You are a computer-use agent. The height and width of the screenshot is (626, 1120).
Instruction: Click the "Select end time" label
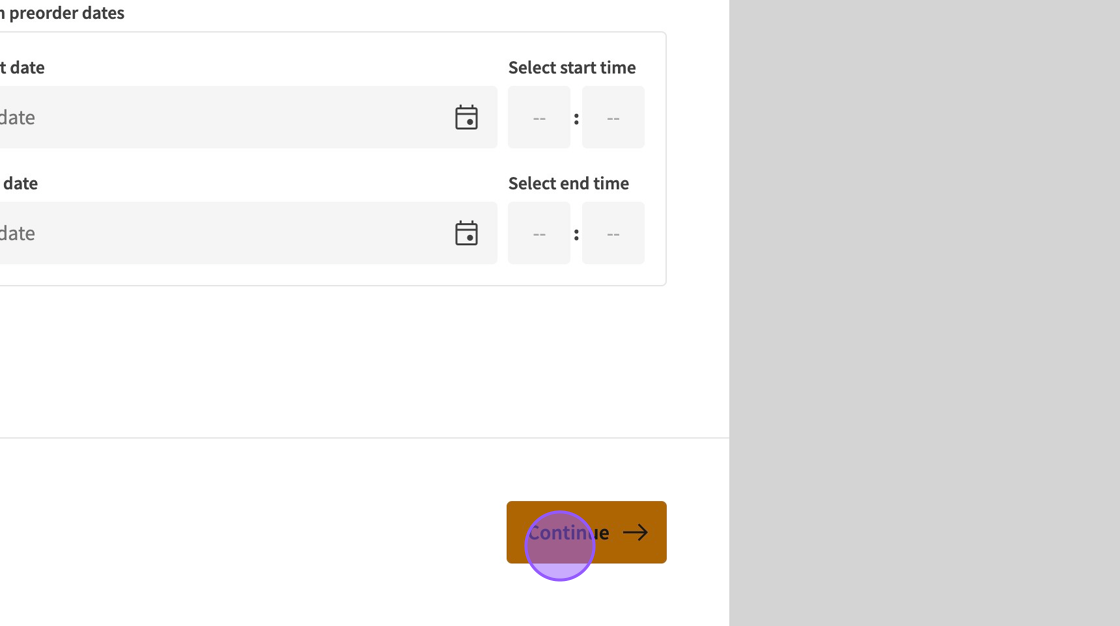click(x=568, y=184)
